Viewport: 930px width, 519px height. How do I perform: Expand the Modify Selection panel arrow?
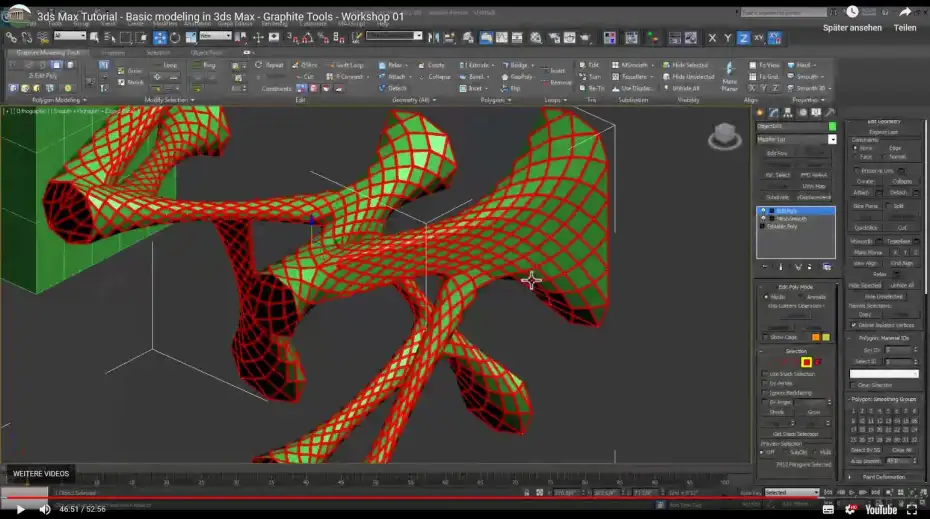(x=192, y=100)
